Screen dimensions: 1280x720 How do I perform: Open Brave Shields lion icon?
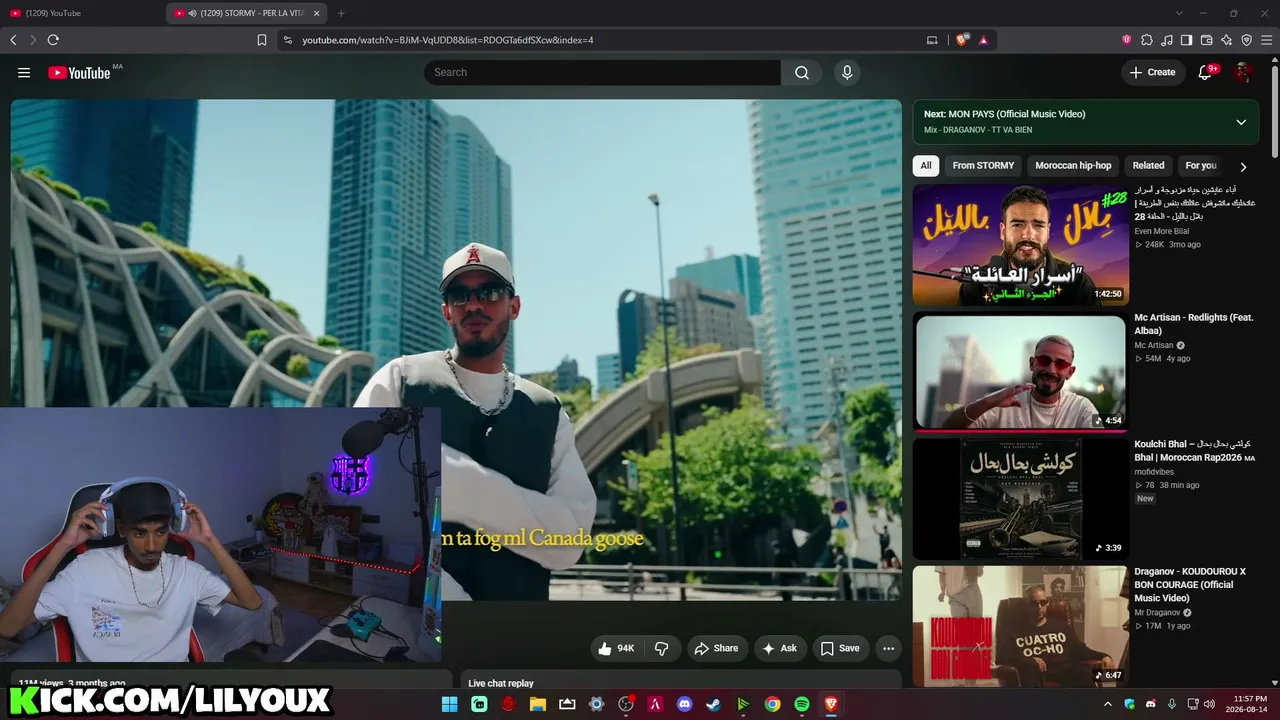pos(962,40)
